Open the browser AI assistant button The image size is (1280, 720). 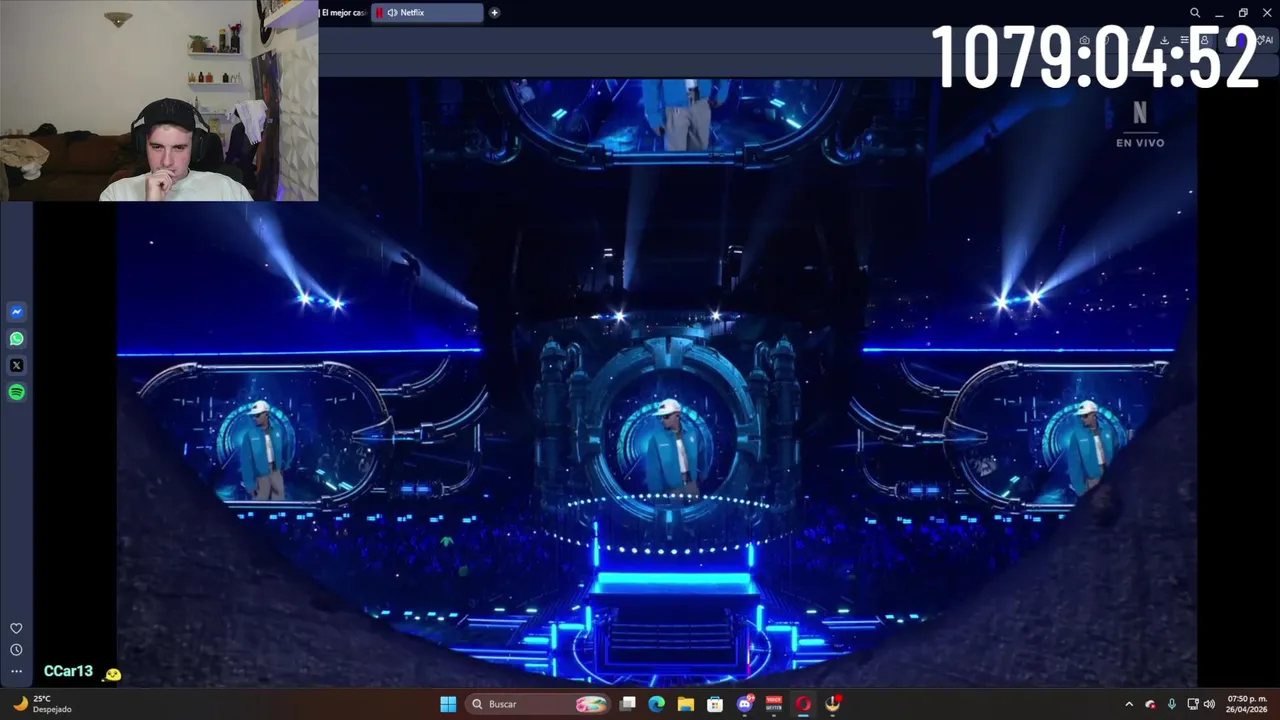pos(1266,40)
